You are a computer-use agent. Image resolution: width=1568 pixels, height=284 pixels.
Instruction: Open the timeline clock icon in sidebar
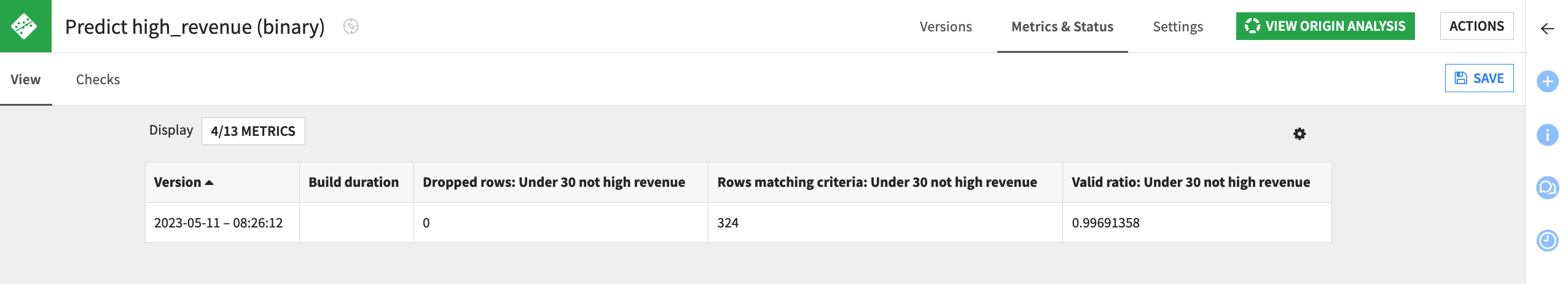[1547, 240]
